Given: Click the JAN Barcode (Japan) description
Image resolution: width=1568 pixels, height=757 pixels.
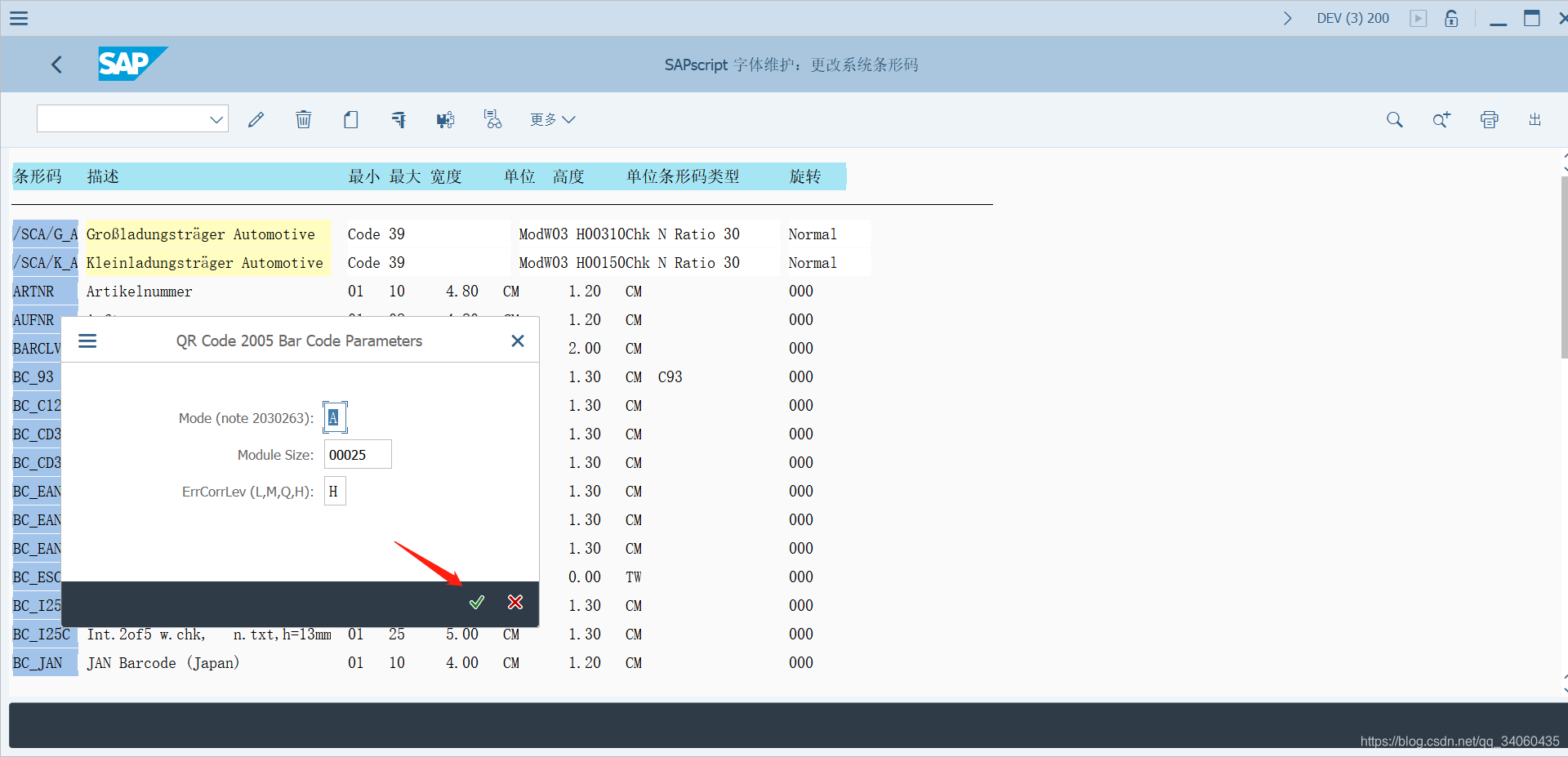Looking at the screenshot, I should (163, 663).
